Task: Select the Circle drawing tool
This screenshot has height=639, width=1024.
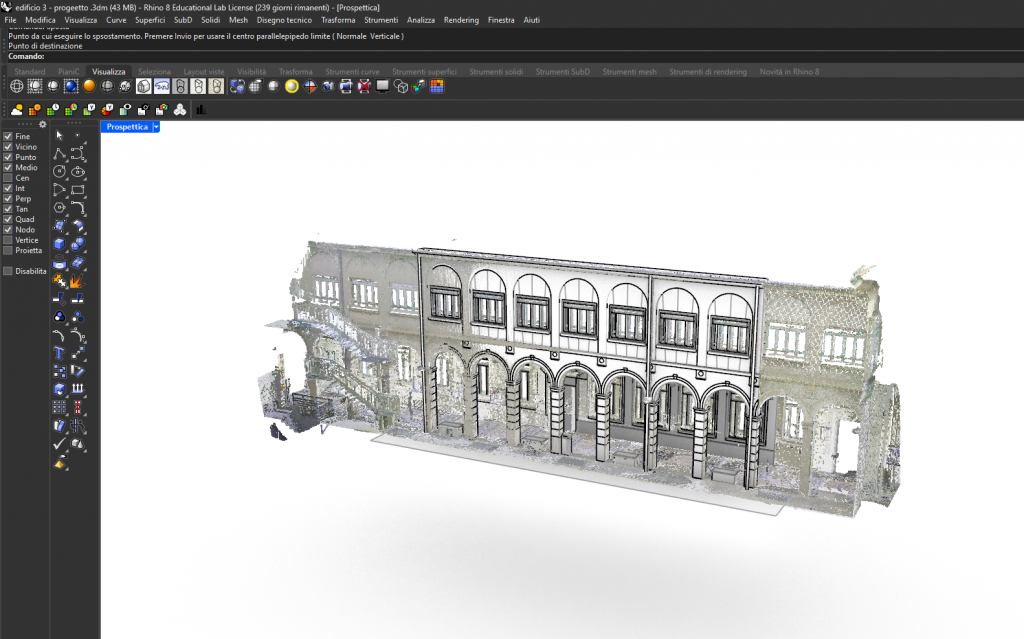Action: [60, 171]
